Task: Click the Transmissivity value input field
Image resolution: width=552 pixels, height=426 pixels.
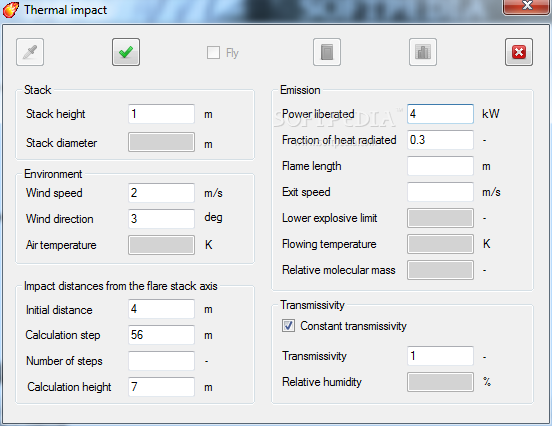Action: pos(440,356)
